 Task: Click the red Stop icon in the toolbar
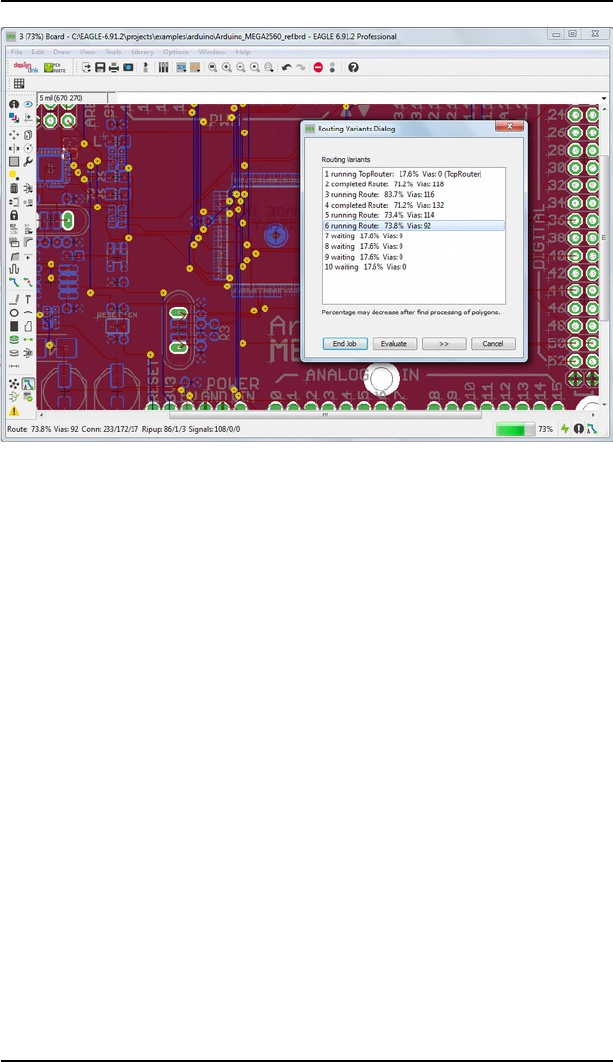[318, 67]
